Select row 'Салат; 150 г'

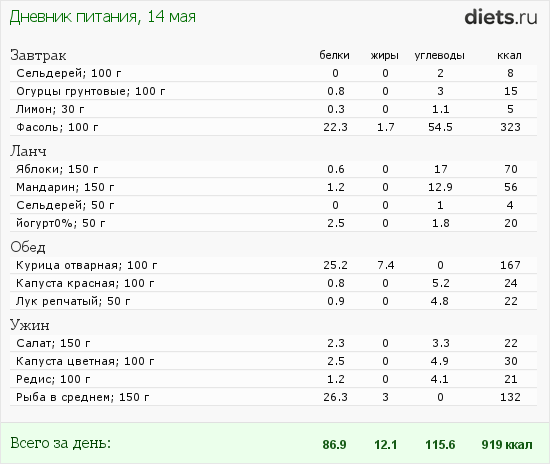[273, 343]
